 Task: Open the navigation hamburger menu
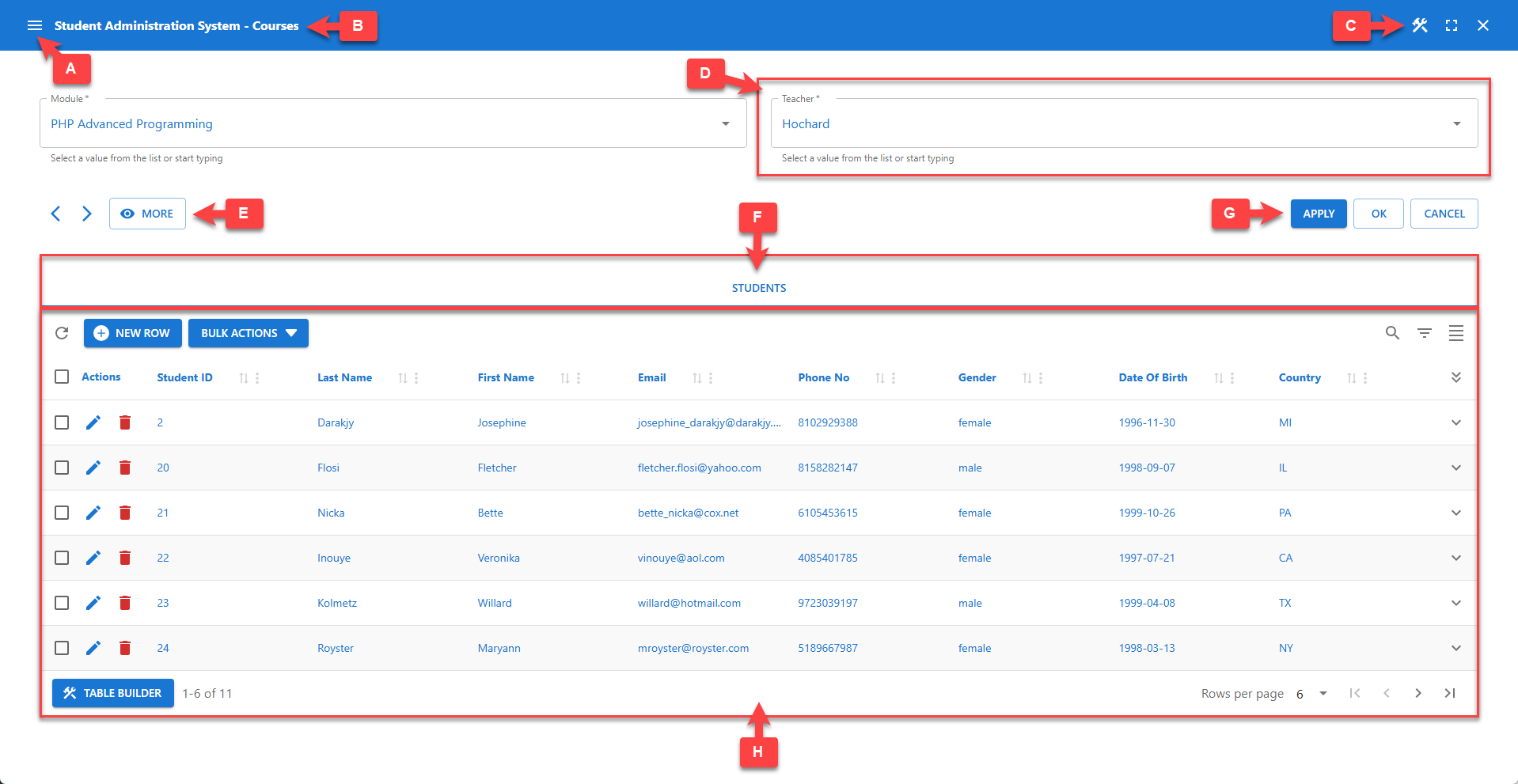[35, 25]
